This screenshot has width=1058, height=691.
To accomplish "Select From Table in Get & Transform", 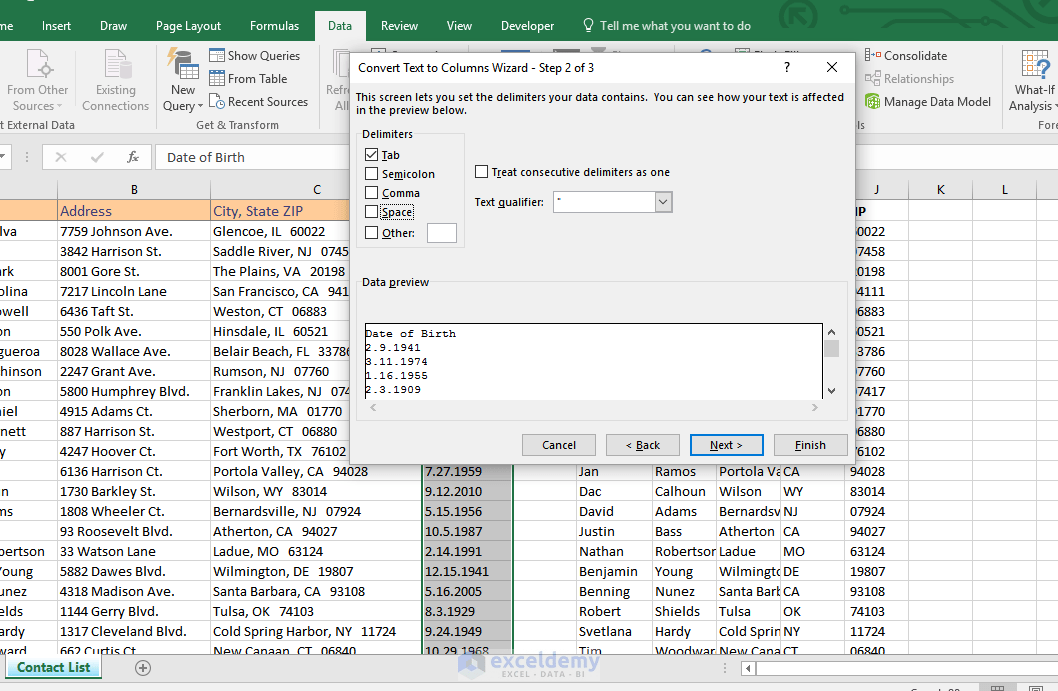I will 249,78.
